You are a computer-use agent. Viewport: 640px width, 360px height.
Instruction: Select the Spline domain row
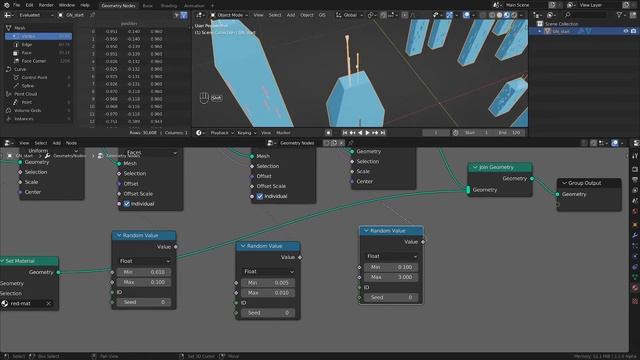tap(39, 86)
